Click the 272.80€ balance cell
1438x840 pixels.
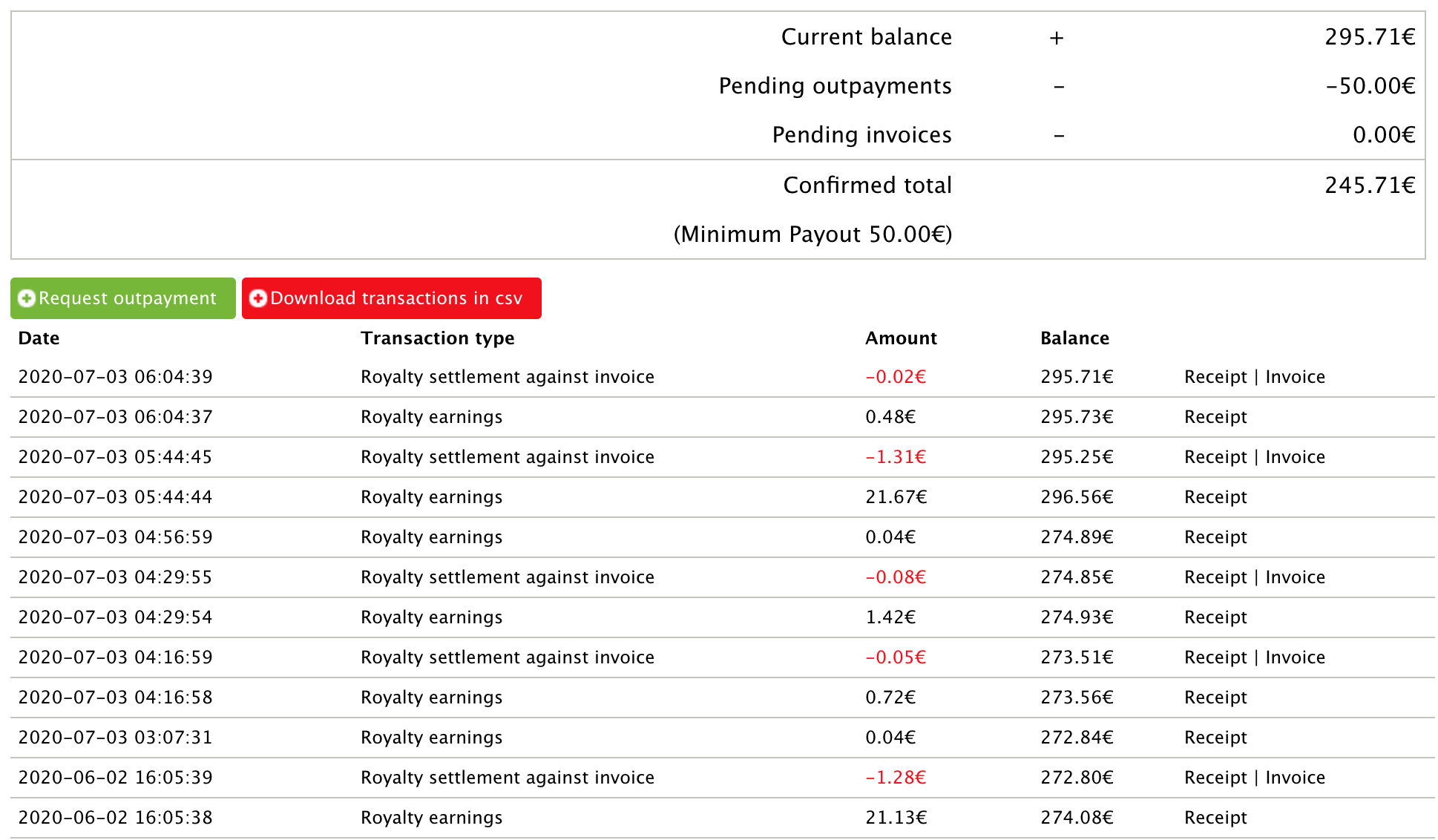coord(1077,778)
